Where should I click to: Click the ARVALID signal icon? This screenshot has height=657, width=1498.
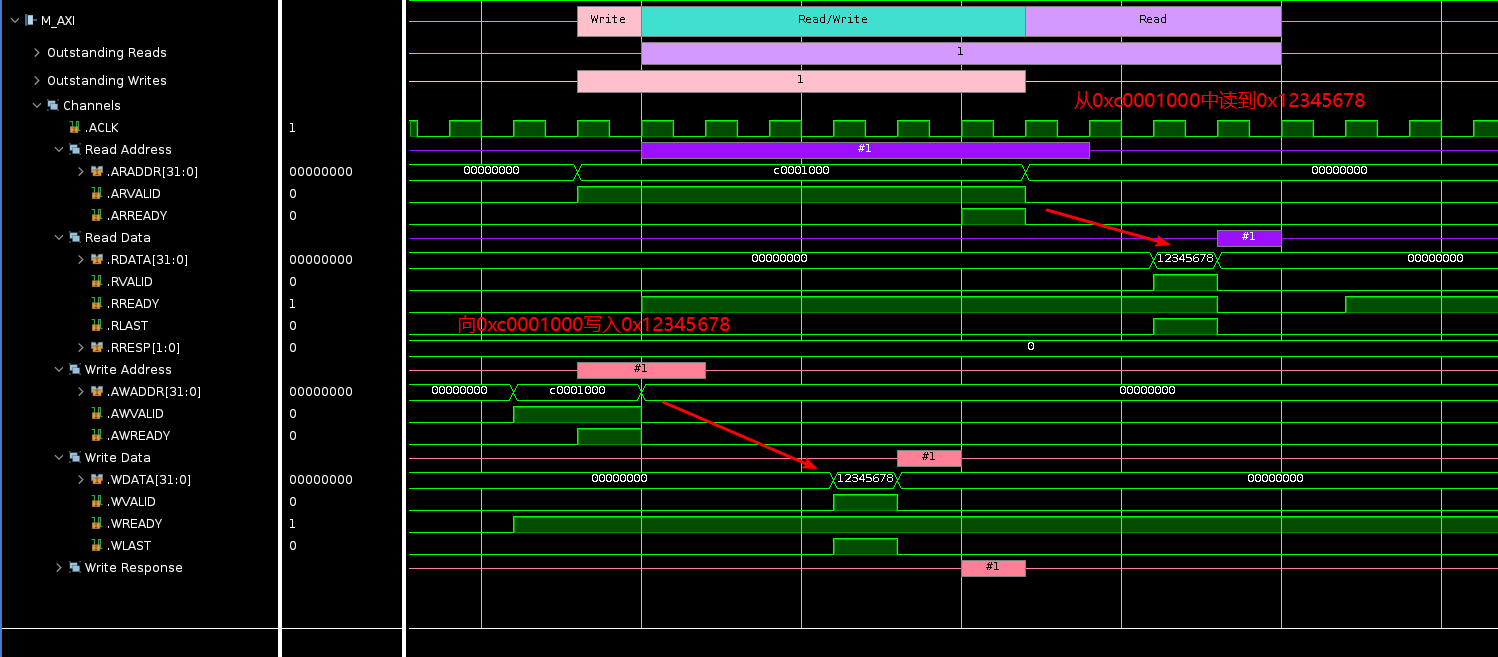coord(97,193)
